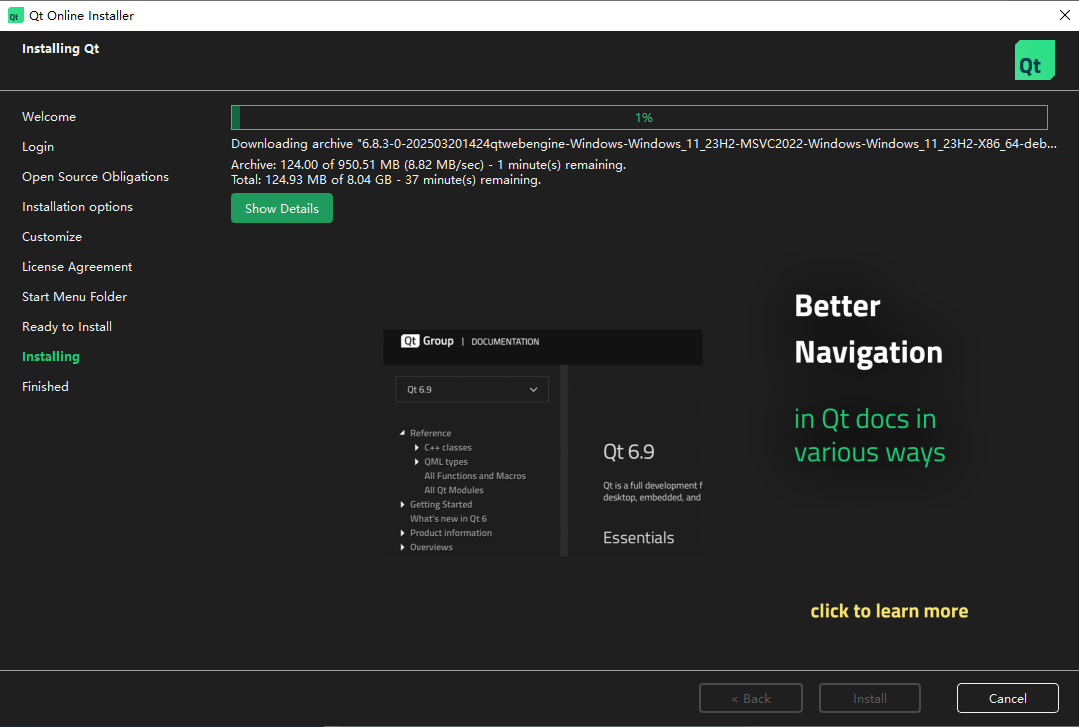Click the 'click to learn more' link
Viewport: 1079px width, 727px height.
[888, 611]
